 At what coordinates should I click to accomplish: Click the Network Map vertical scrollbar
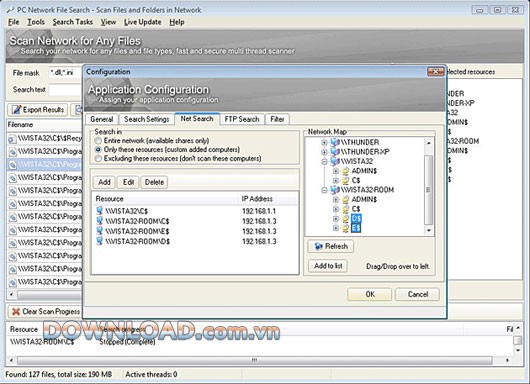point(429,186)
